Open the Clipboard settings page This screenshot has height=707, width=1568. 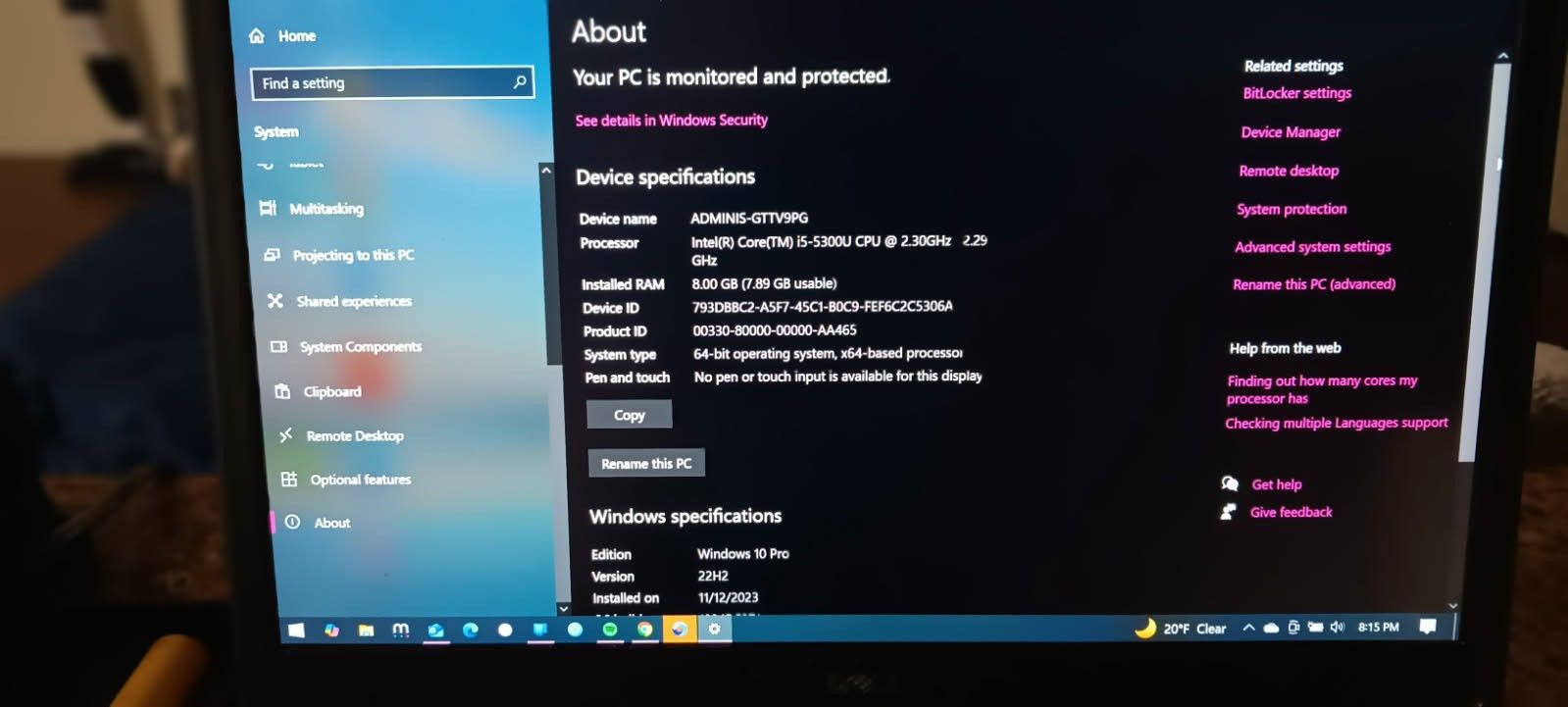331,391
